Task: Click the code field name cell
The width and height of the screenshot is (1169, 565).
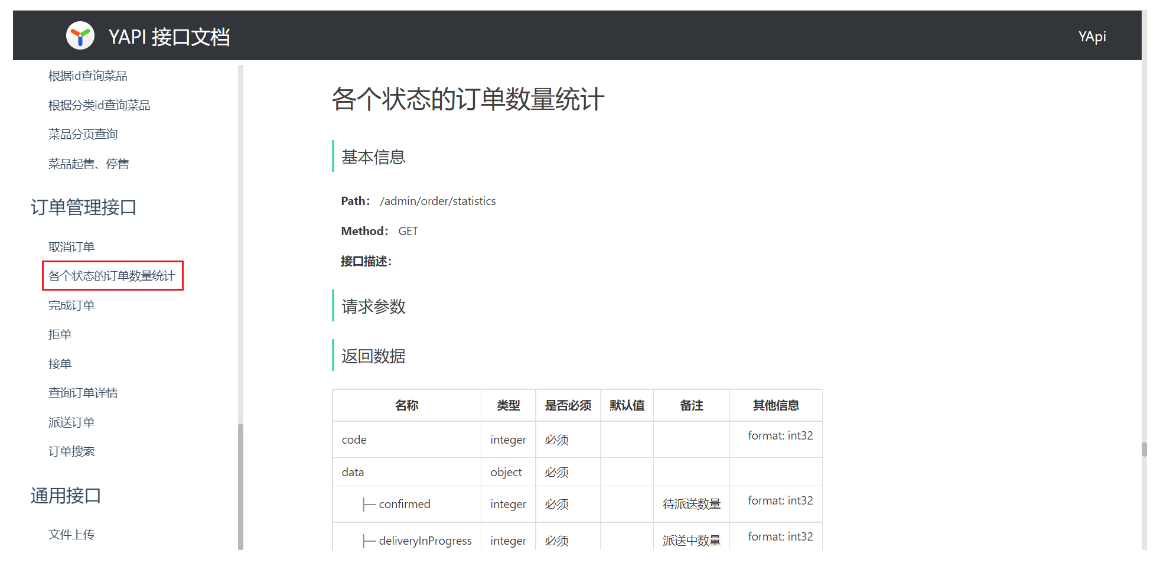Action: point(406,440)
